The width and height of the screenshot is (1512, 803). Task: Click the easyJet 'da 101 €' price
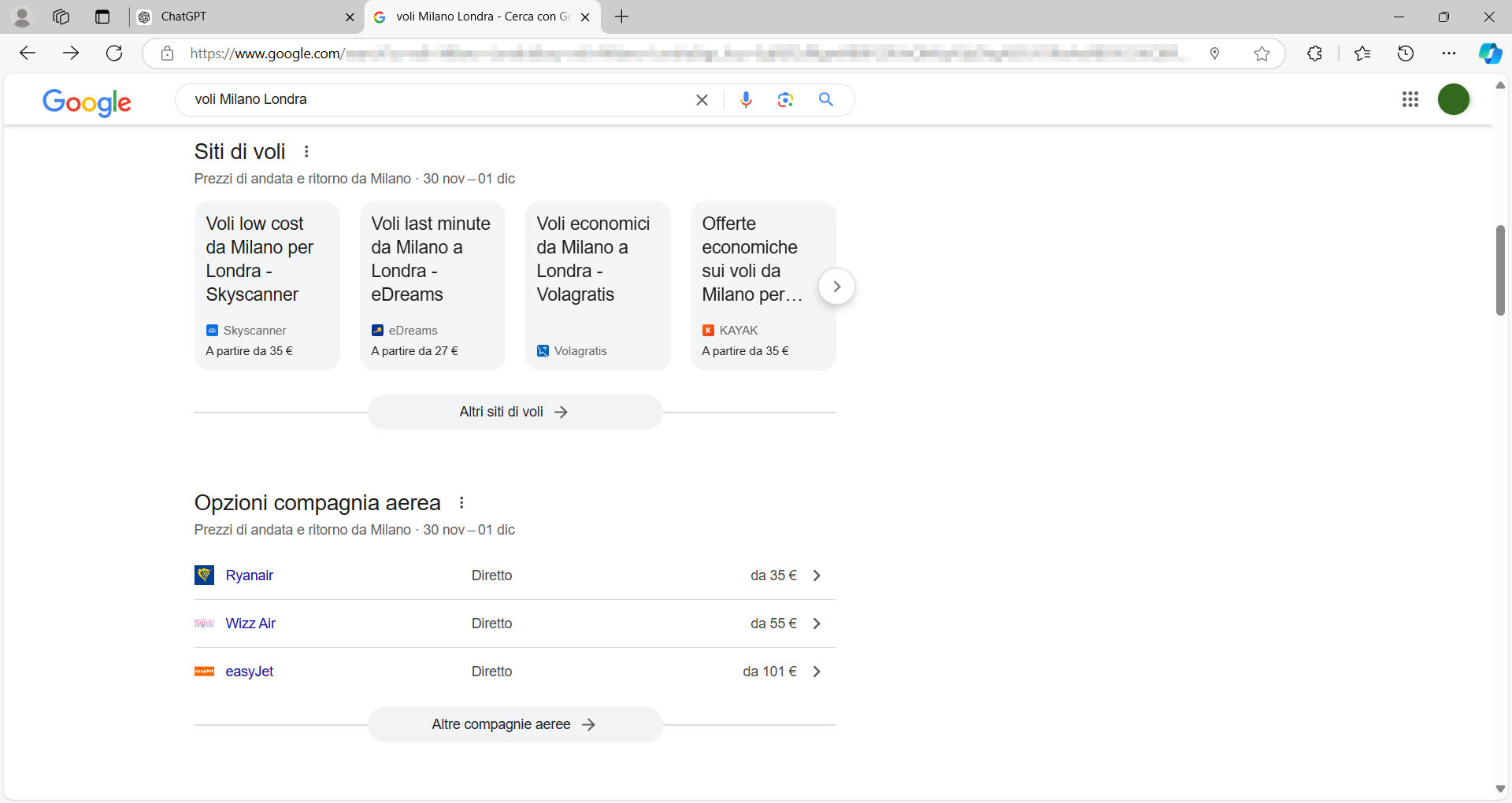[x=769, y=672]
